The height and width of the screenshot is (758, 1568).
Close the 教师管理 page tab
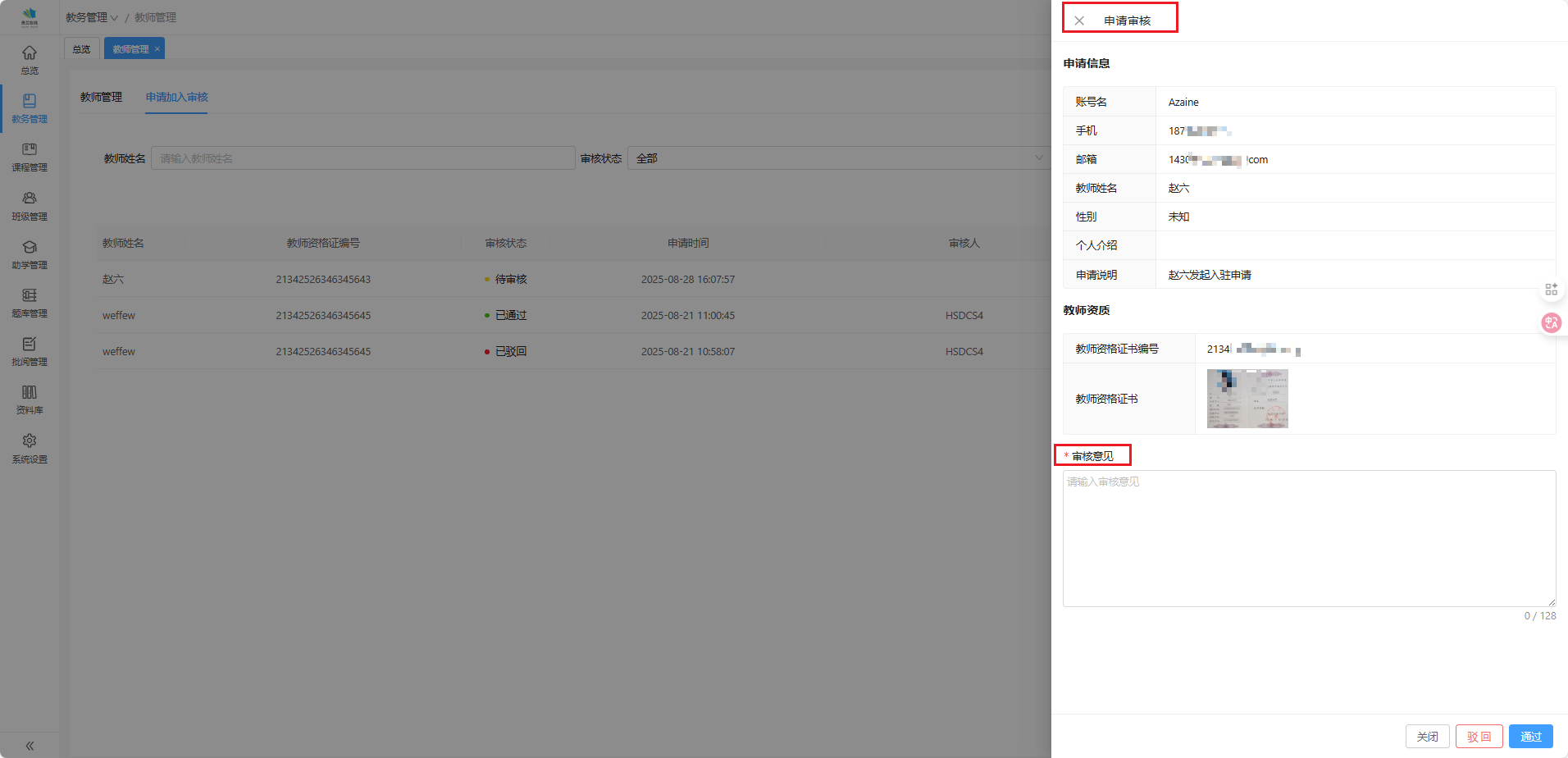(157, 49)
